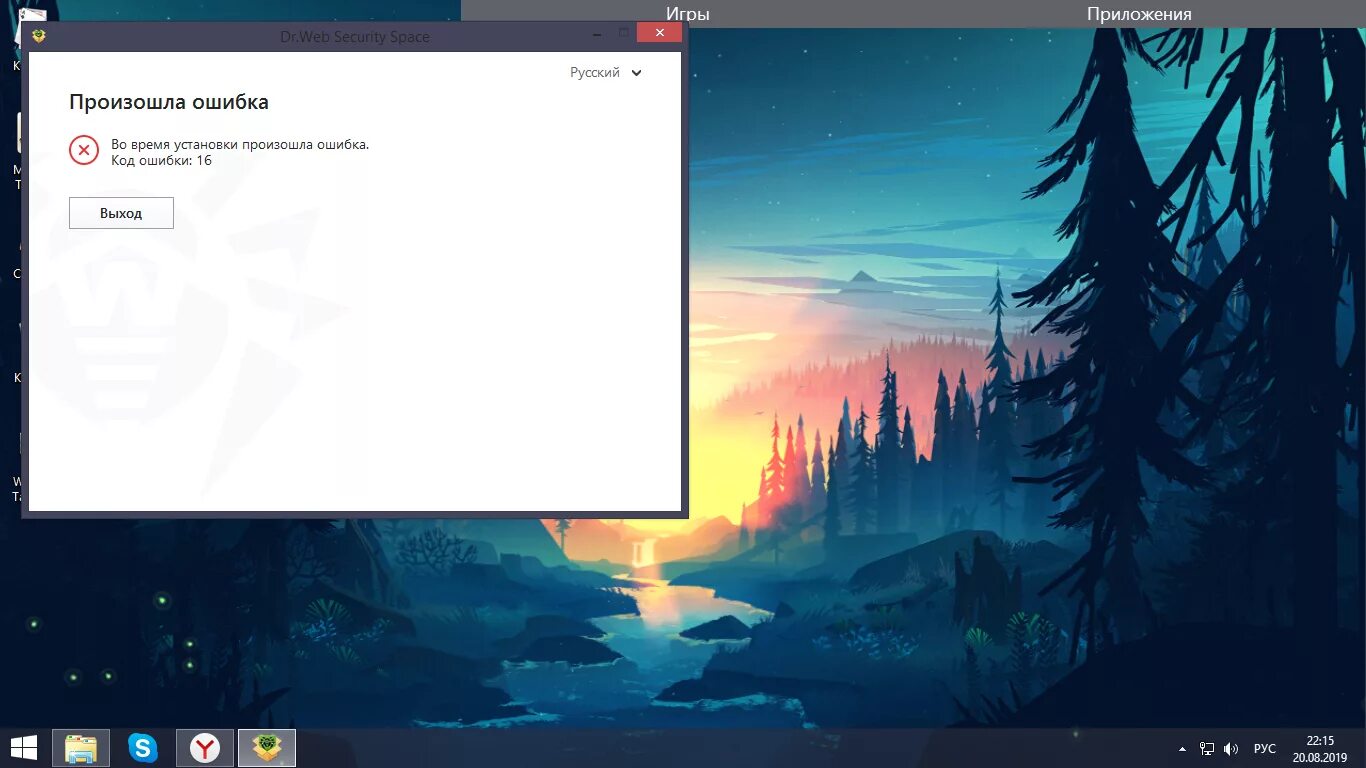The image size is (1366, 768).
Task: Click the Dr.Web icon in title bar
Action: (39, 36)
